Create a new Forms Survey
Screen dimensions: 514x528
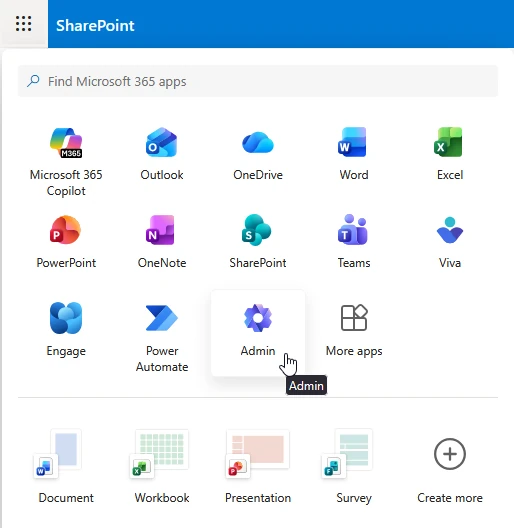coord(354,466)
